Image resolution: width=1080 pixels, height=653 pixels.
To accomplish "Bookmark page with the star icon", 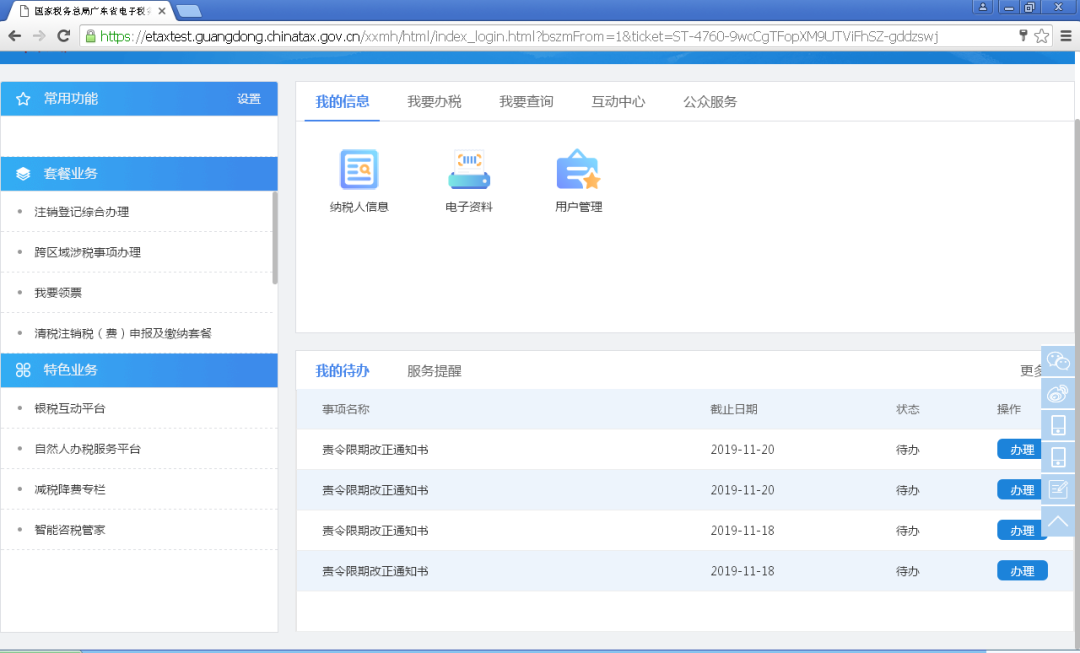I will [x=1041, y=36].
